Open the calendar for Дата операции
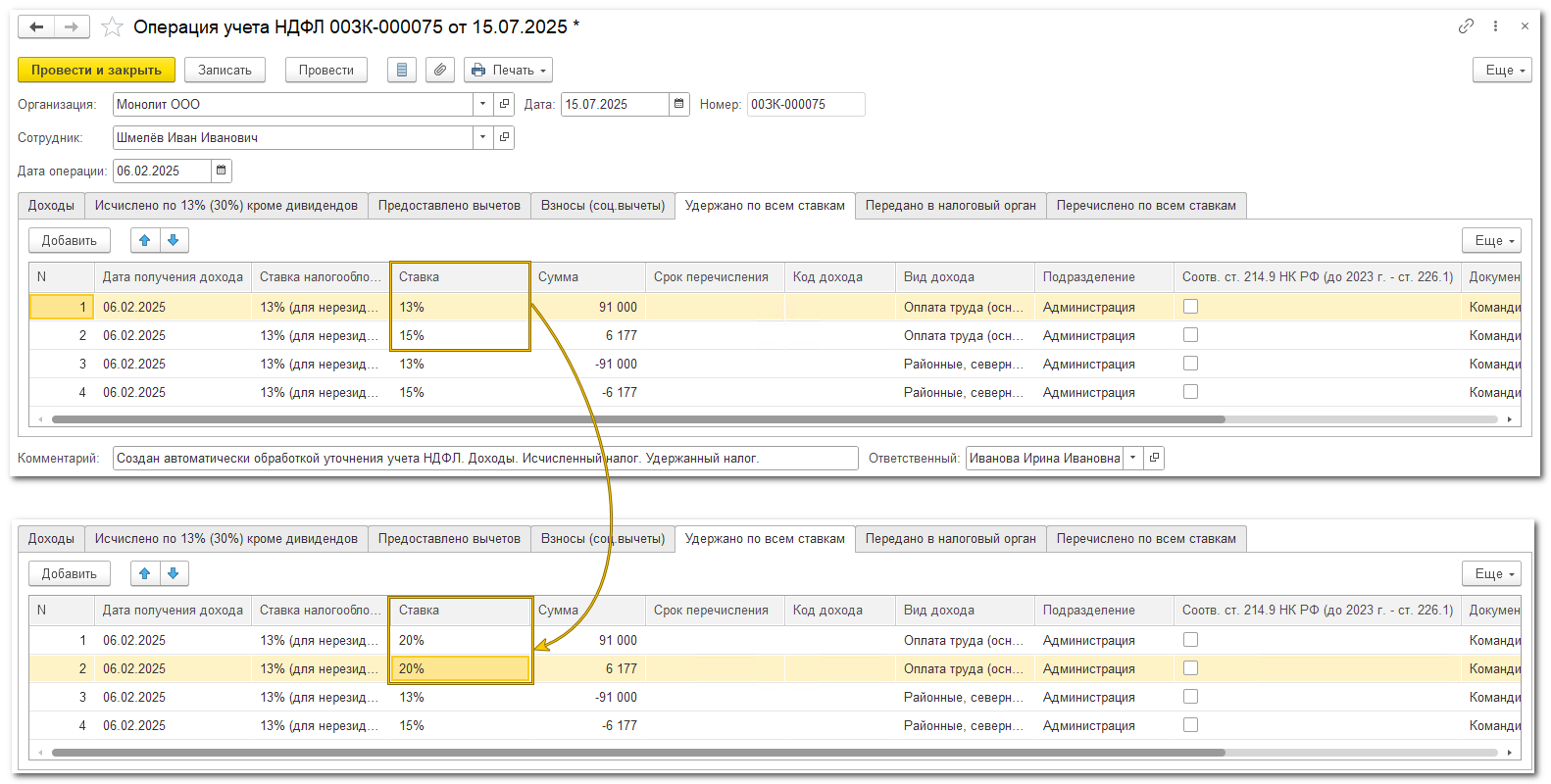 pos(222,171)
